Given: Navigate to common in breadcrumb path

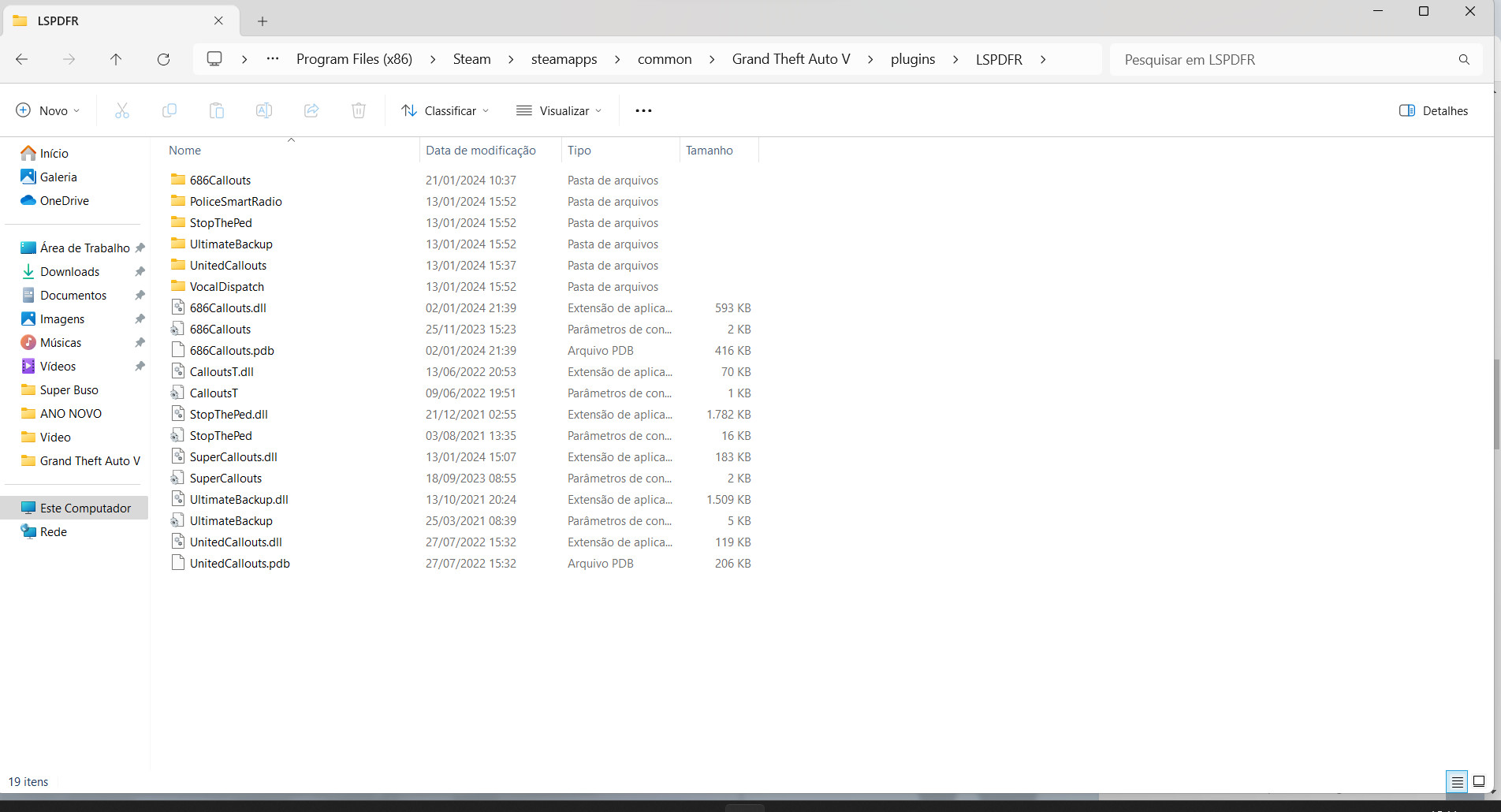Looking at the screenshot, I should [x=665, y=60].
